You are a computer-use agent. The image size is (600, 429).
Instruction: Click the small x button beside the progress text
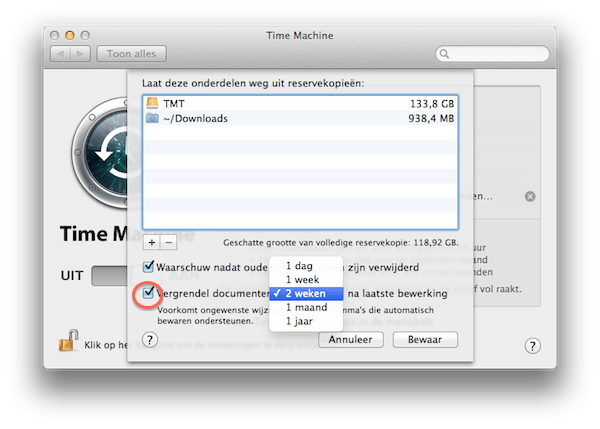click(530, 196)
